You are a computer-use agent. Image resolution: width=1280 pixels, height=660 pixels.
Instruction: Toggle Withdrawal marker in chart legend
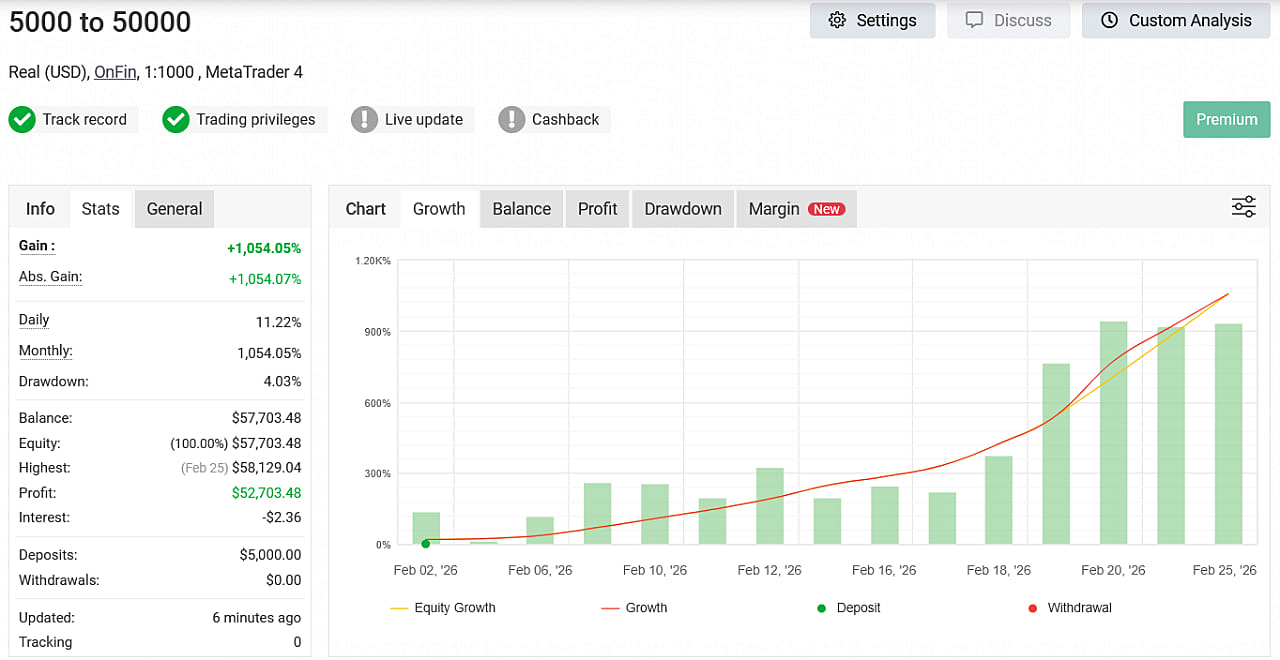coord(1069,608)
